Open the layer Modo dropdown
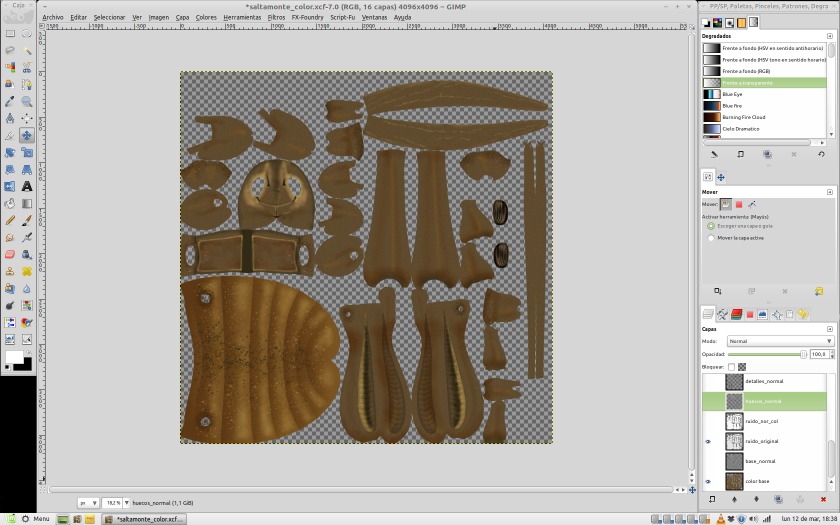 coord(780,341)
